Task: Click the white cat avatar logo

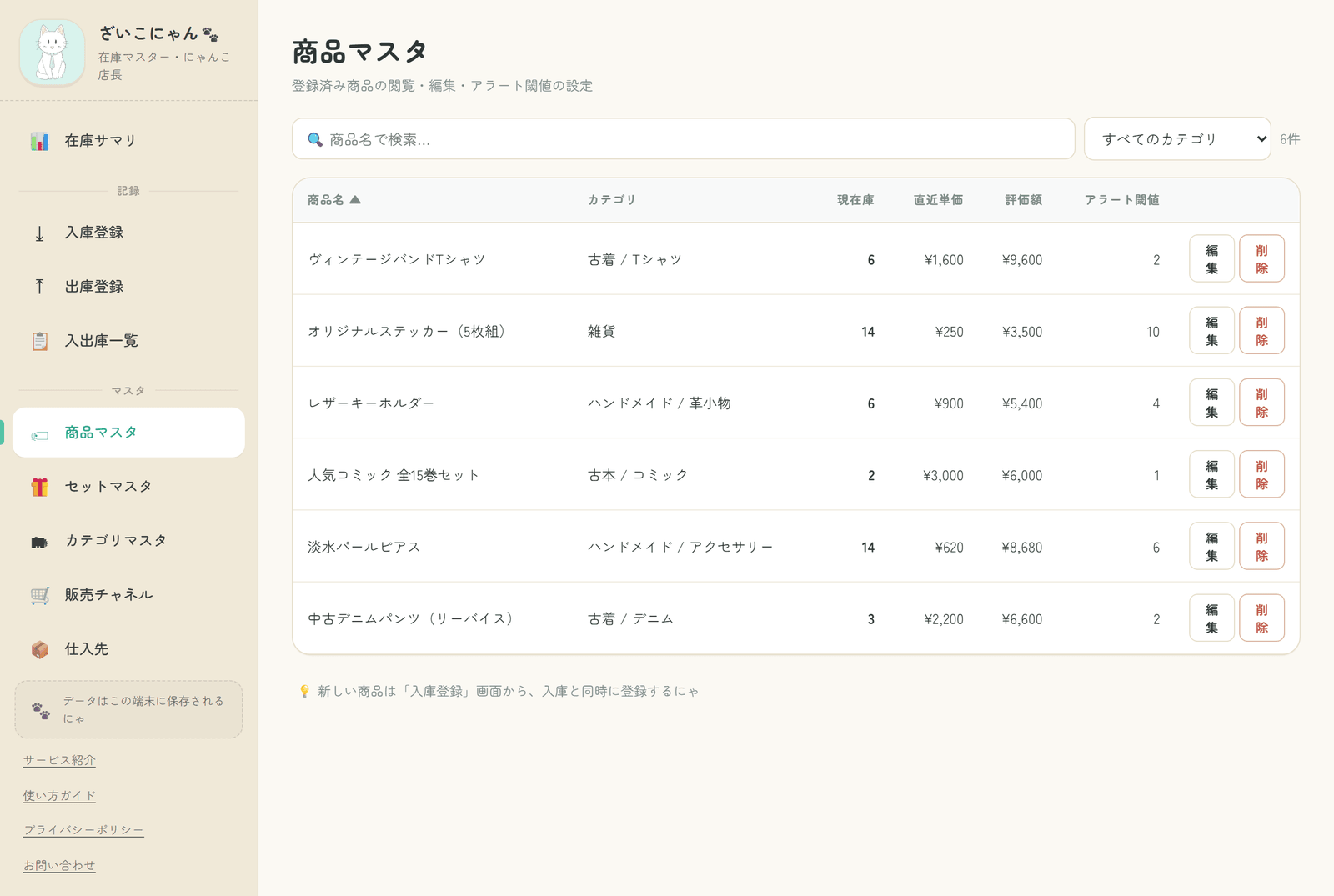Action: tap(52, 53)
